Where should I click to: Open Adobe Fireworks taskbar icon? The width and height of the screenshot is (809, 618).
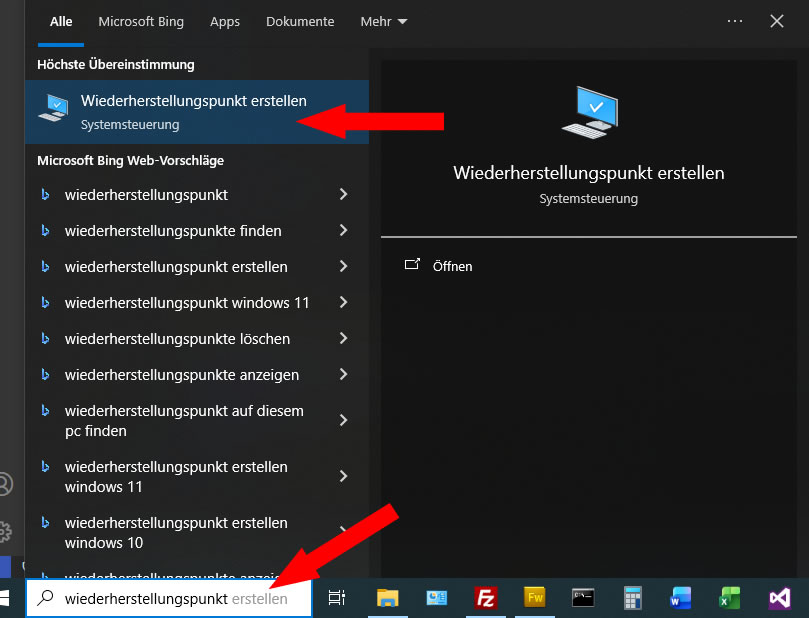535,598
